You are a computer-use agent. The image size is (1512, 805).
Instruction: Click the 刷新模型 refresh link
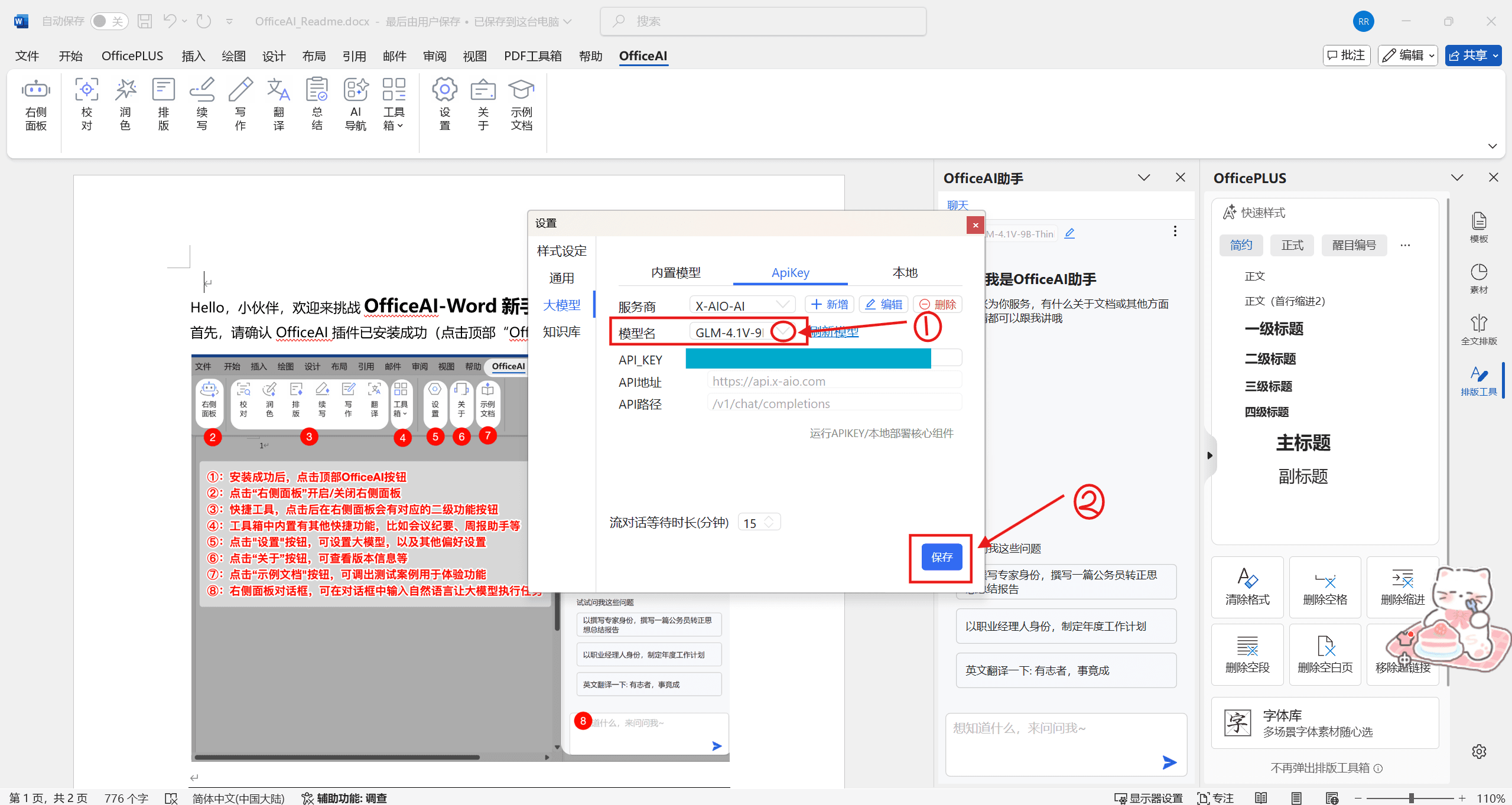[x=834, y=332]
